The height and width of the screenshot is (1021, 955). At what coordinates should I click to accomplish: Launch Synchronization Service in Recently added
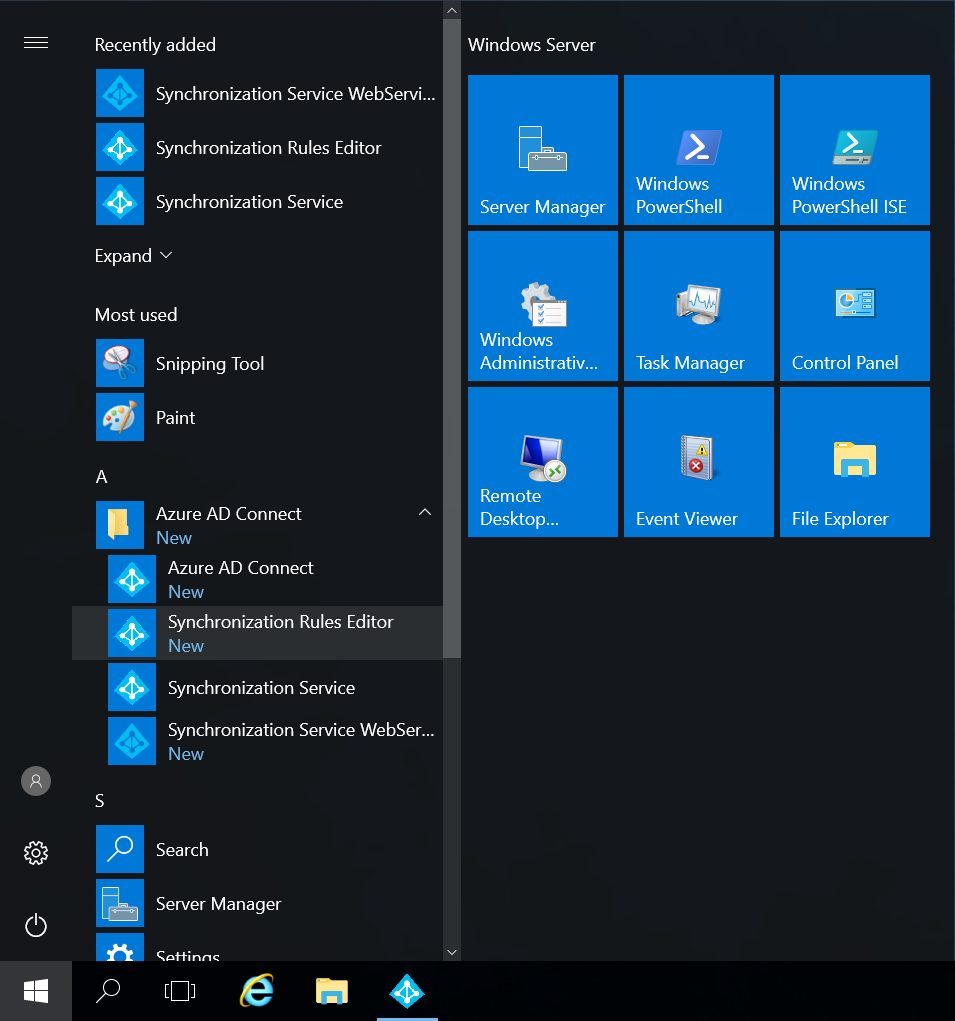(x=257, y=201)
